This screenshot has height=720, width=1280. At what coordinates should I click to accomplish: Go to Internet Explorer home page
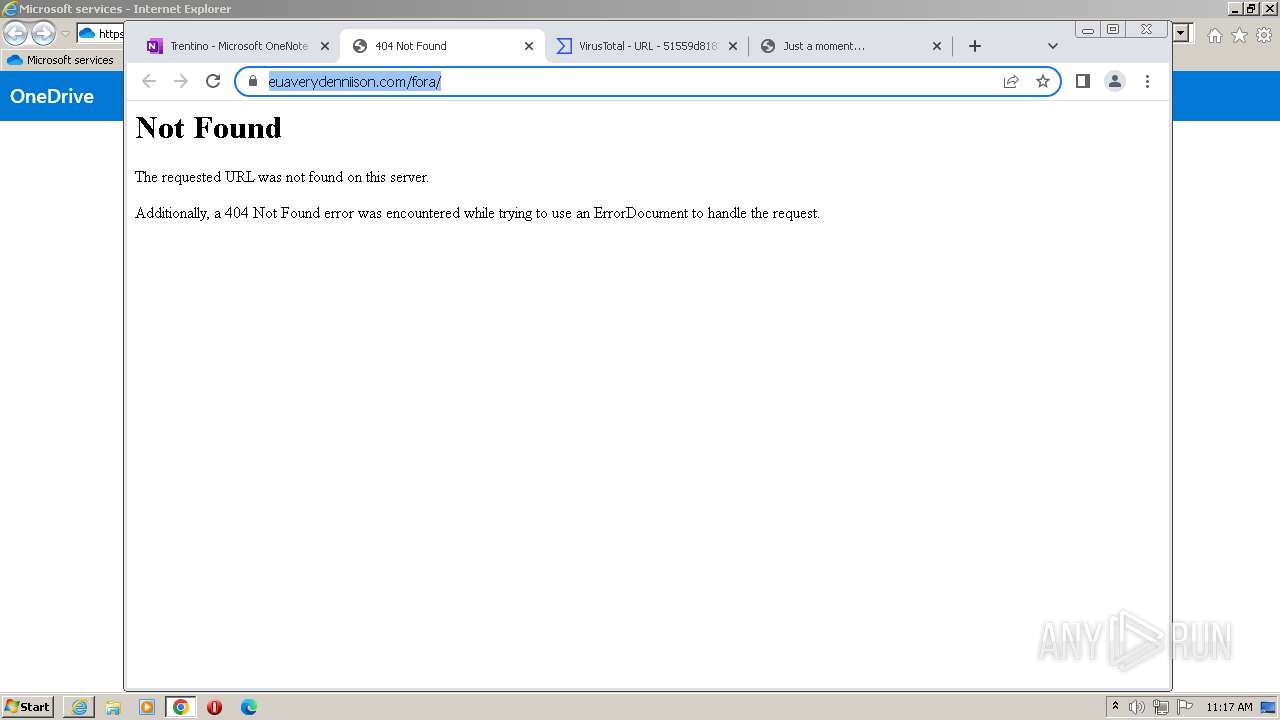[1214, 35]
